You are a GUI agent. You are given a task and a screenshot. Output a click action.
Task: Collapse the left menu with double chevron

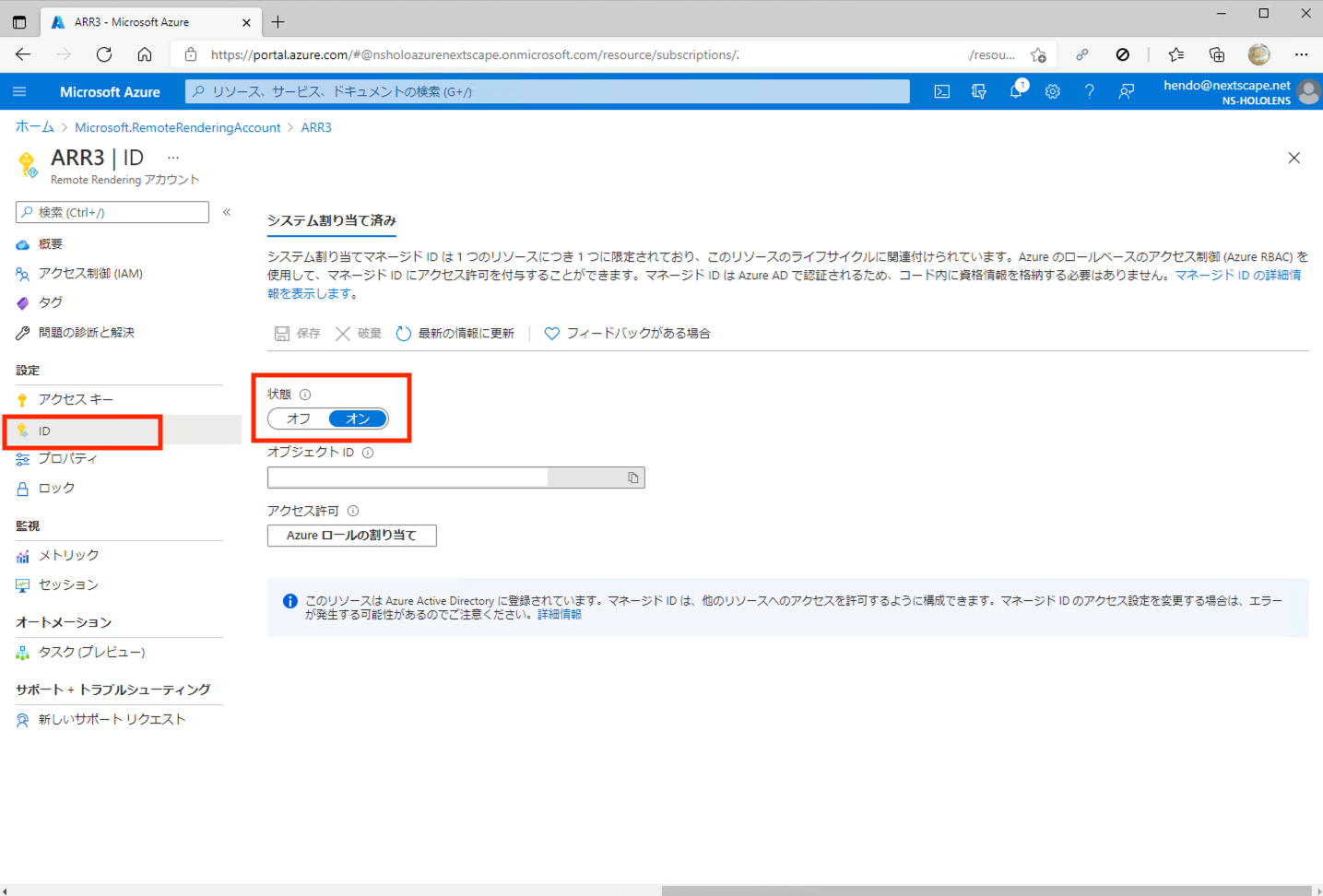tap(226, 212)
